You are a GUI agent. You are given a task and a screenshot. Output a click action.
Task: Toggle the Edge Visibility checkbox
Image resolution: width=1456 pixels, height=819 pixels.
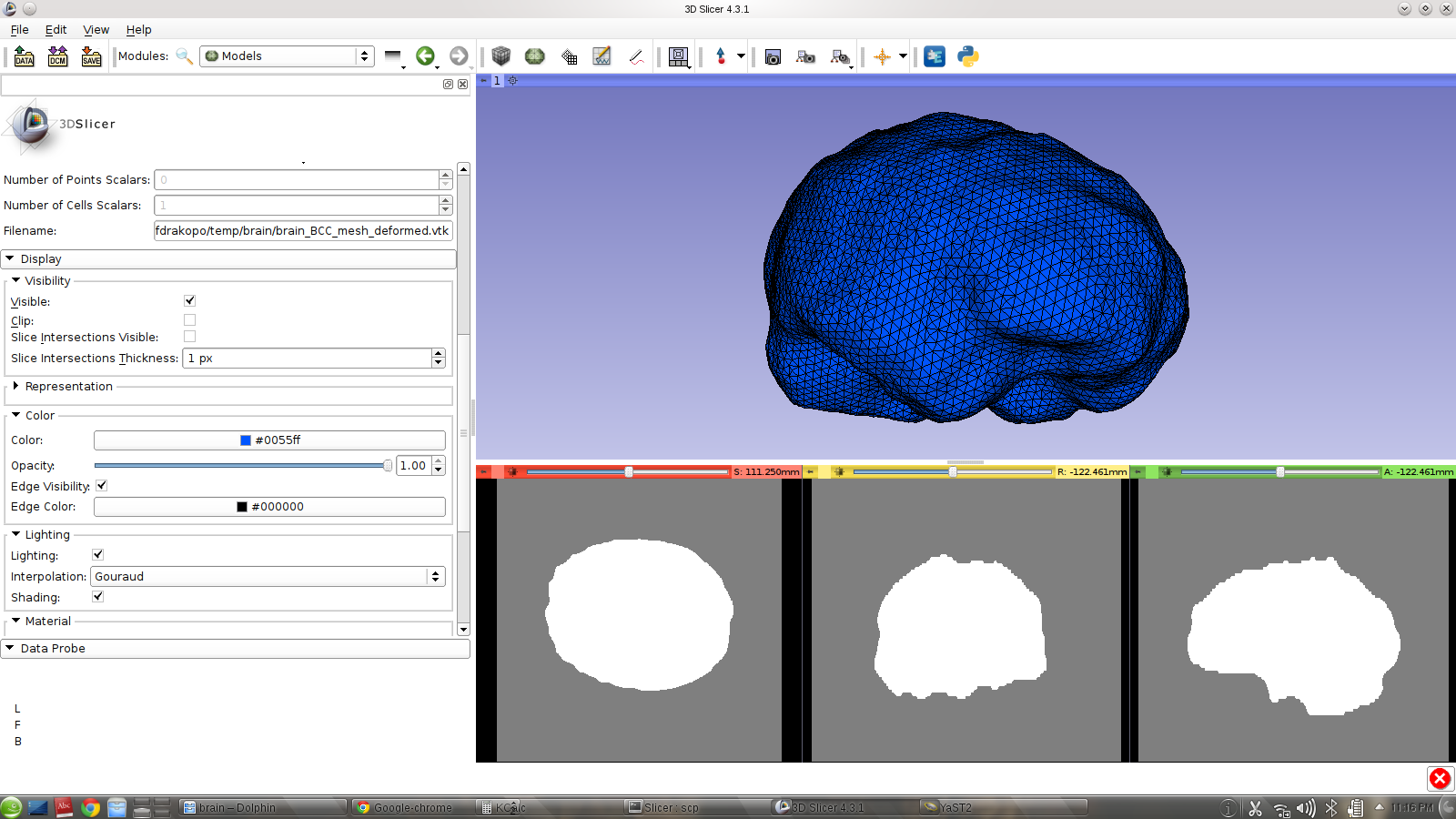pos(101,486)
